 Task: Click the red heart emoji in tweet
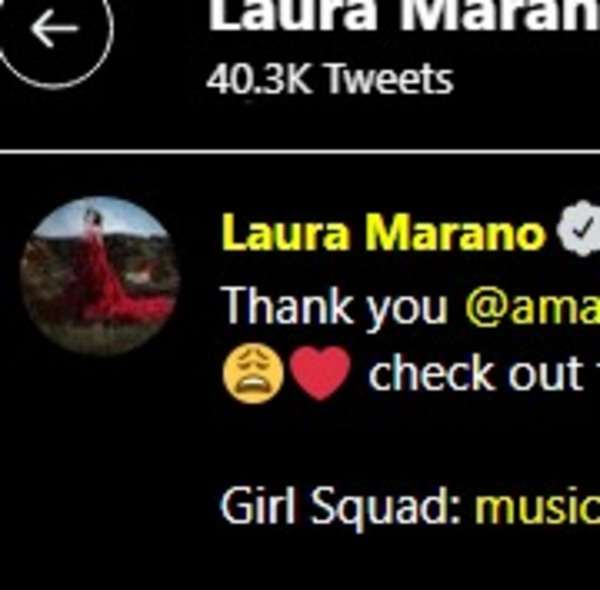point(320,373)
